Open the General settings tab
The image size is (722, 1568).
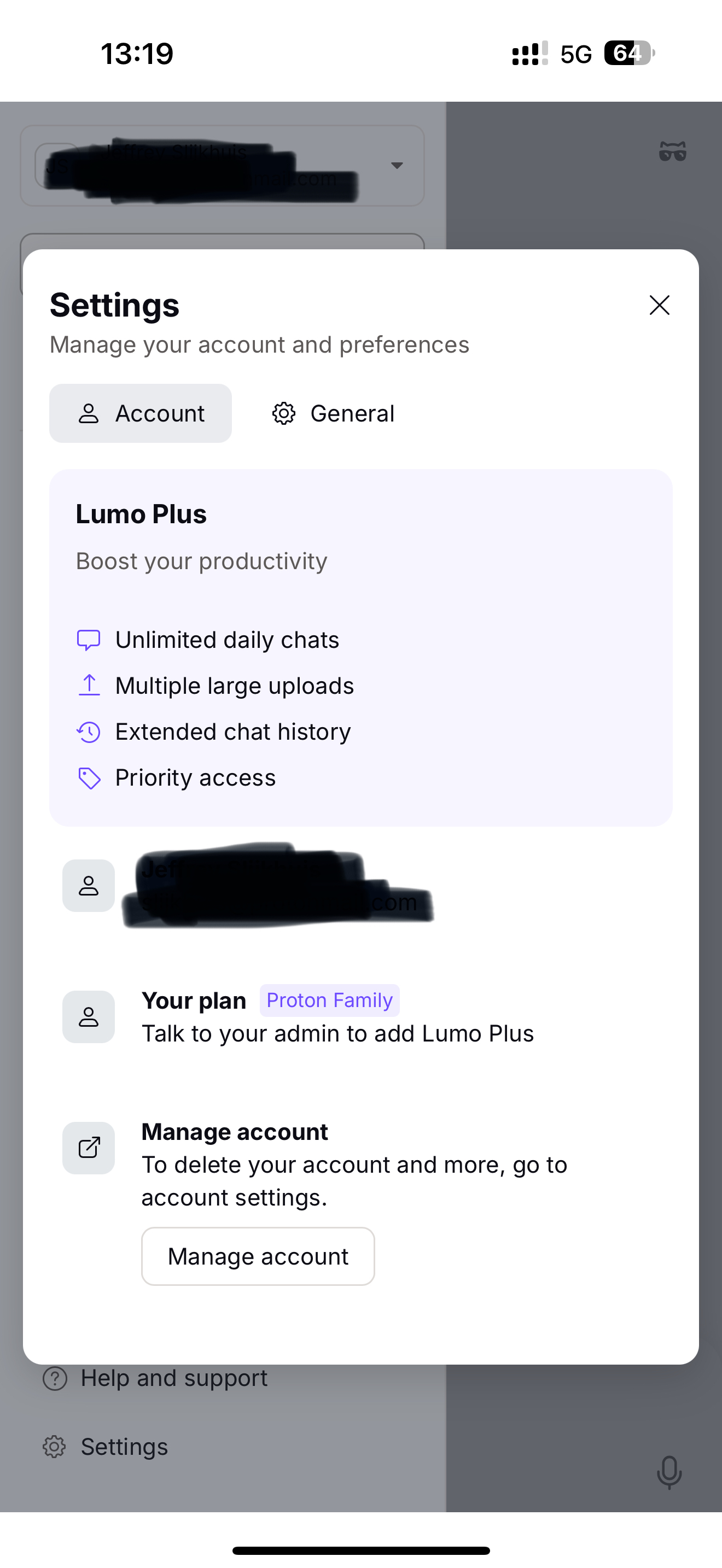(x=333, y=413)
